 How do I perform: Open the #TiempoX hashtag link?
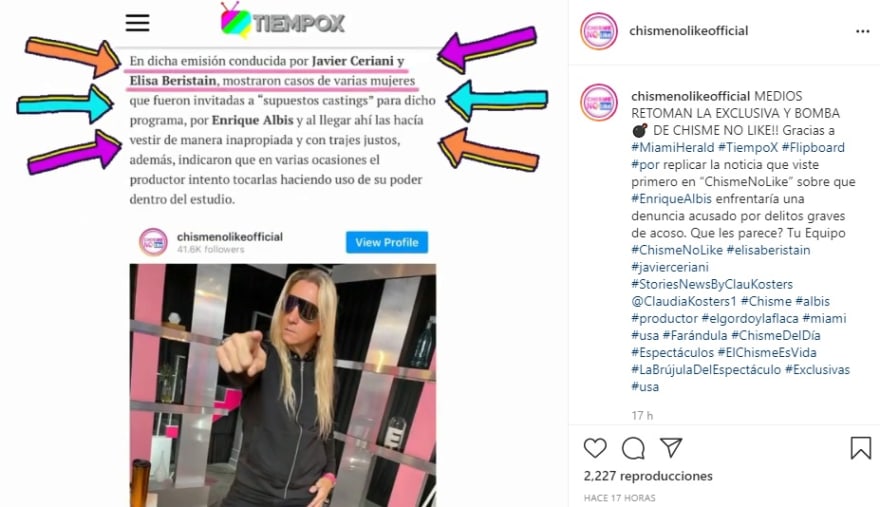tap(748, 148)
